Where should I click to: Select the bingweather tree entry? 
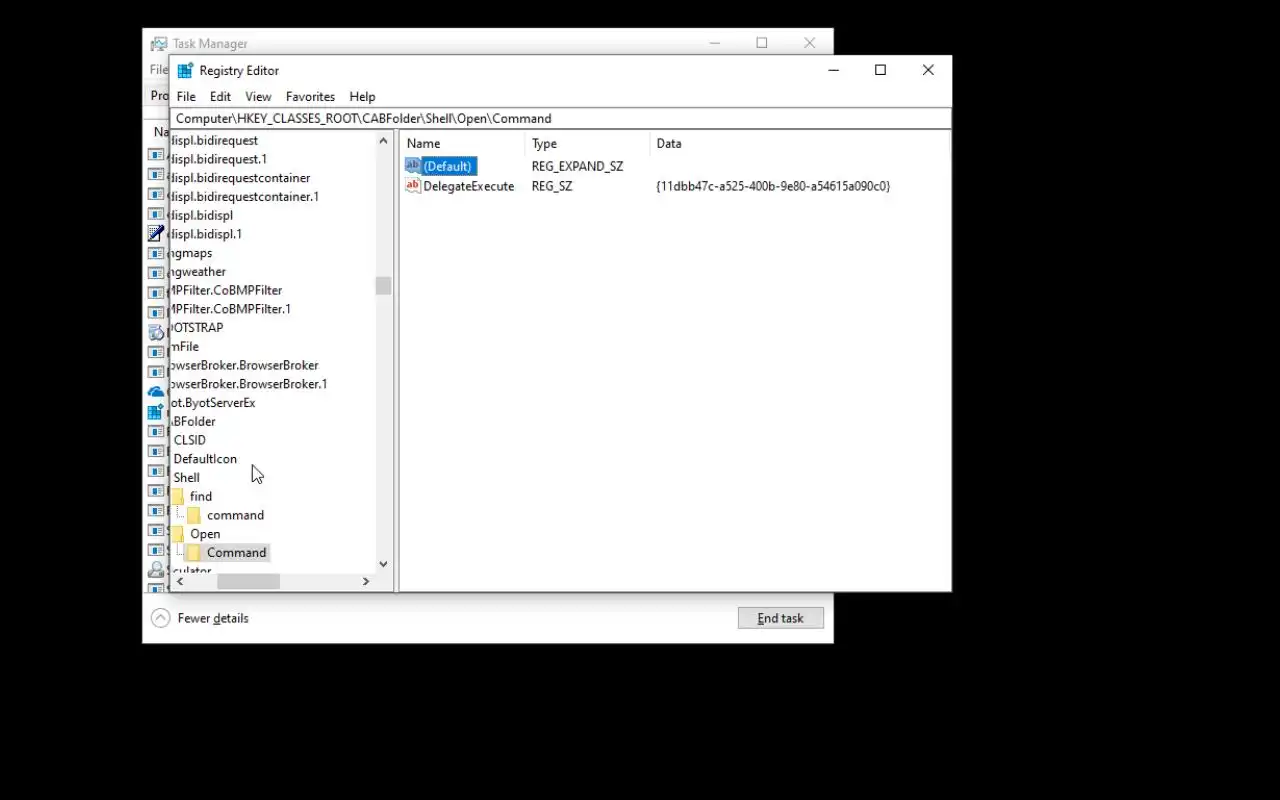[198, 272]
